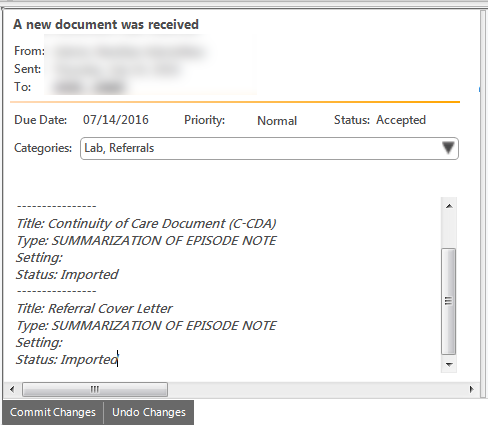Click the notes scroll up arrow
The width and height of the screenshot is (488, 425).
[449, 206]
